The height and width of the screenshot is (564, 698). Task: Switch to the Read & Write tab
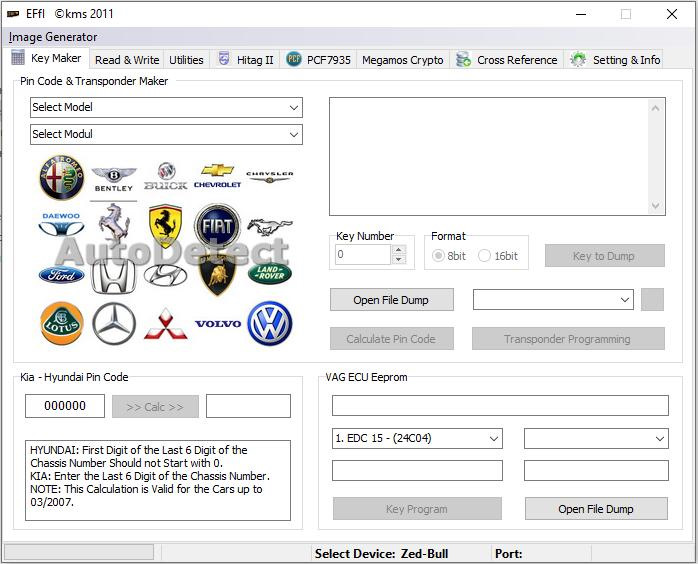pyautogui.click(x=127, y=60)
